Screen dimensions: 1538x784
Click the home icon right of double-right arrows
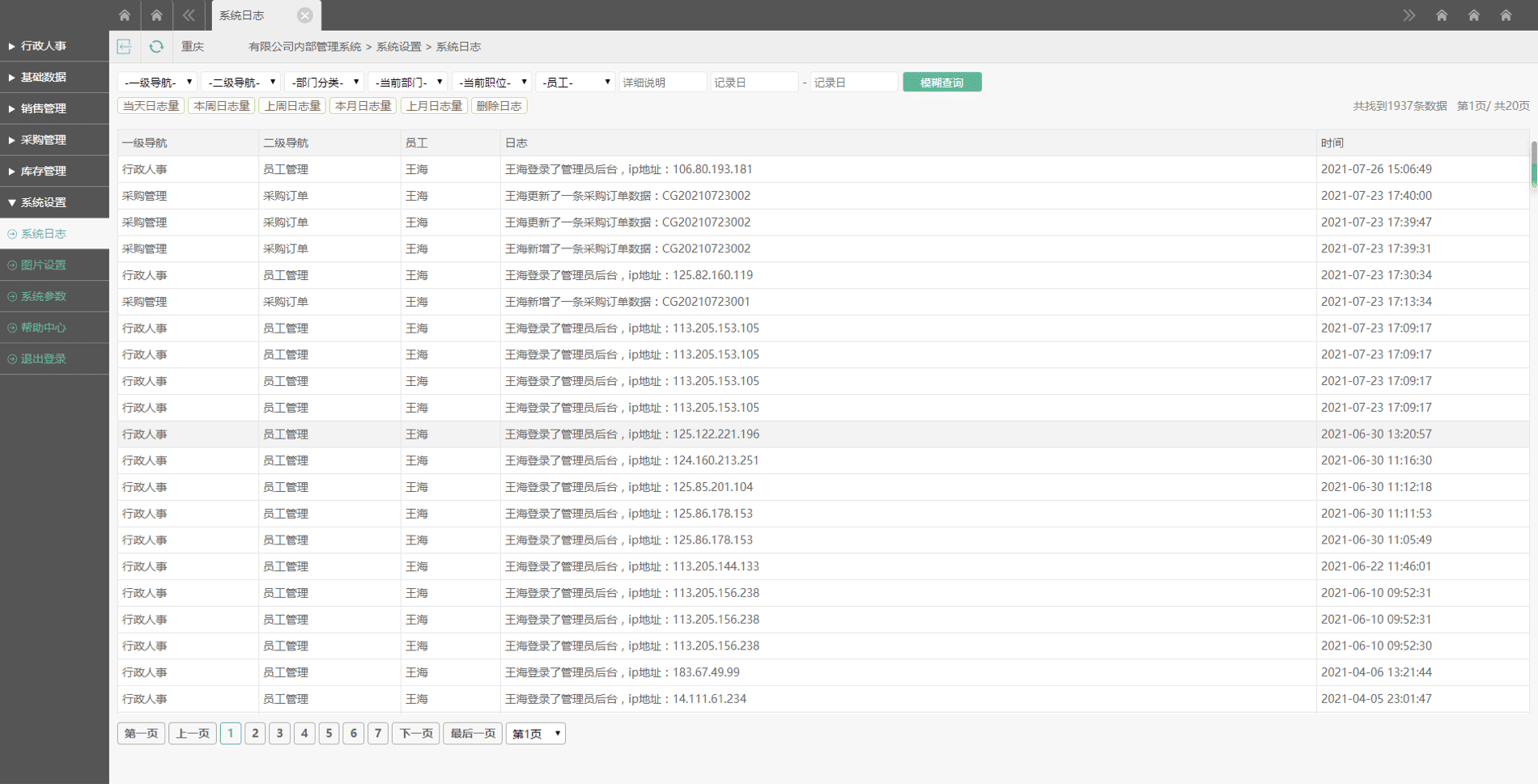click(x=1442, y=15)
